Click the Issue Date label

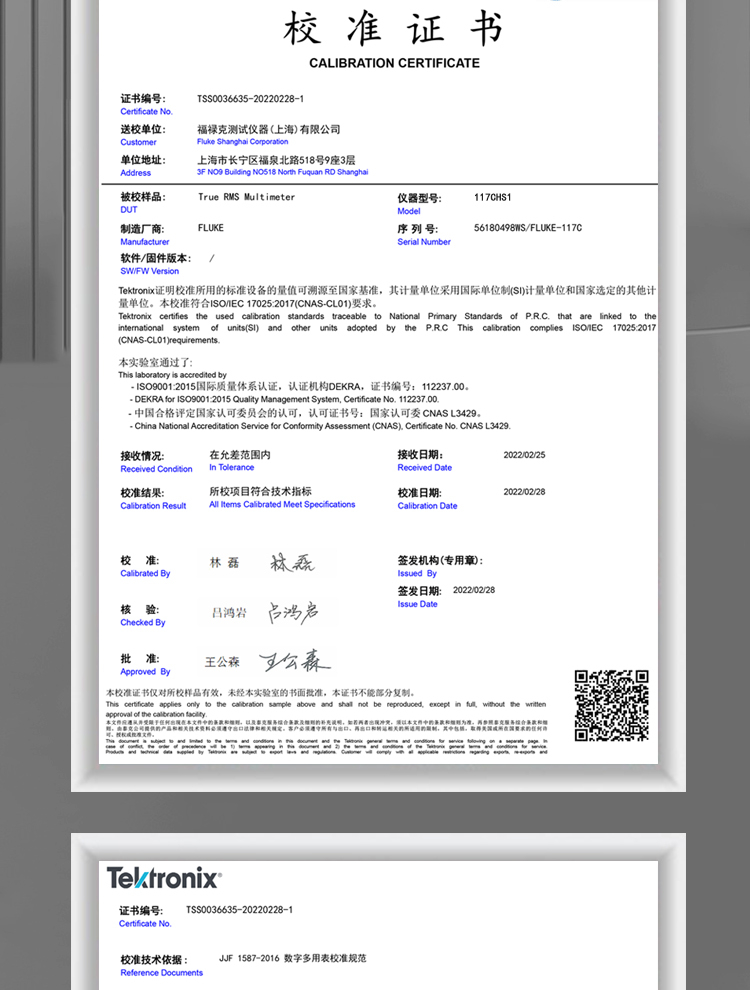click(417, 604)
